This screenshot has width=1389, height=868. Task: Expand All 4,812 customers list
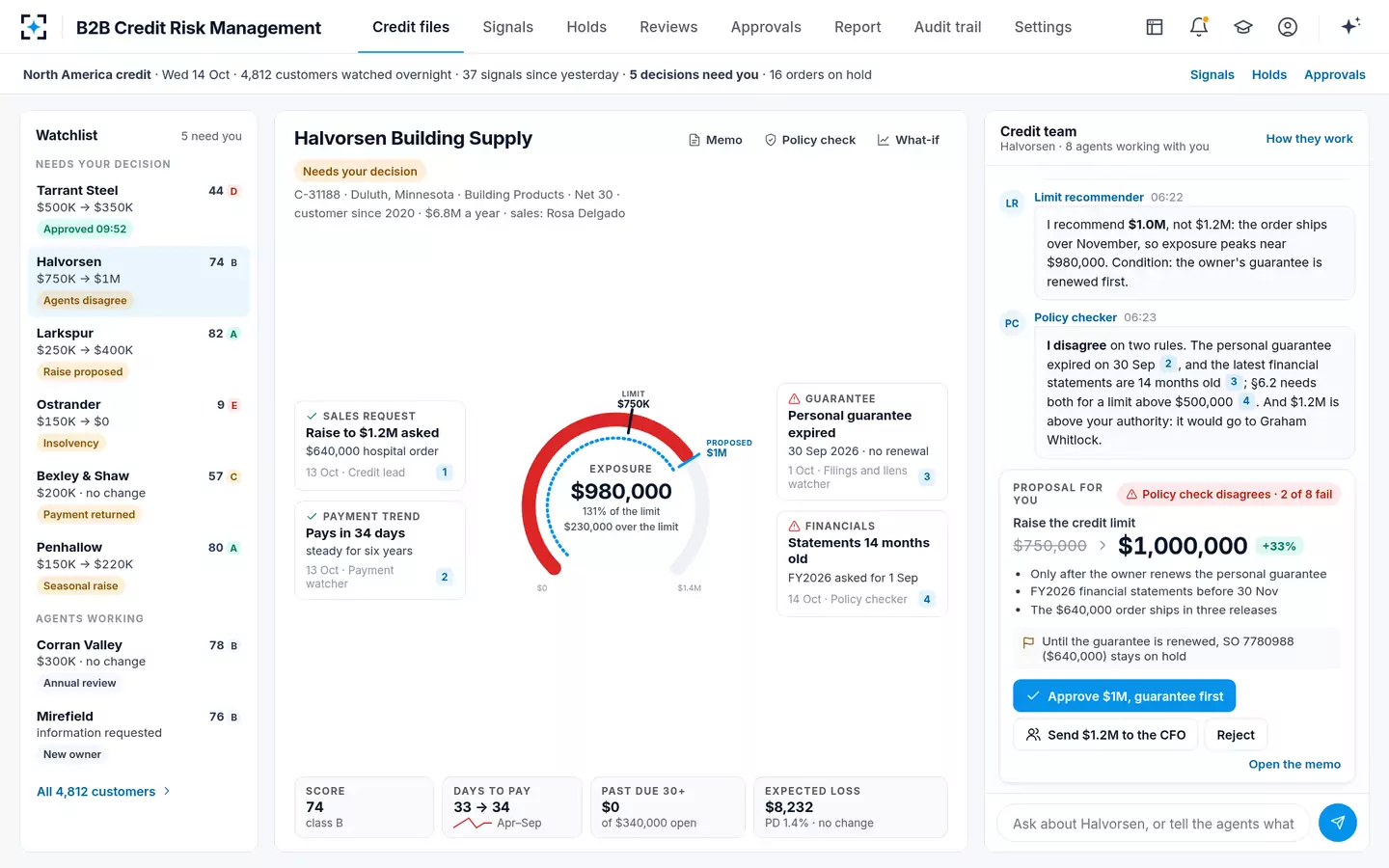click(104, 792)
